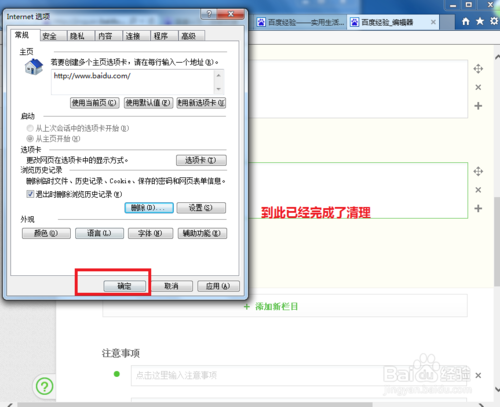The image size is (500, 407).
Task: Switch to the 高级 tab
Action: (x=188, y=36)
